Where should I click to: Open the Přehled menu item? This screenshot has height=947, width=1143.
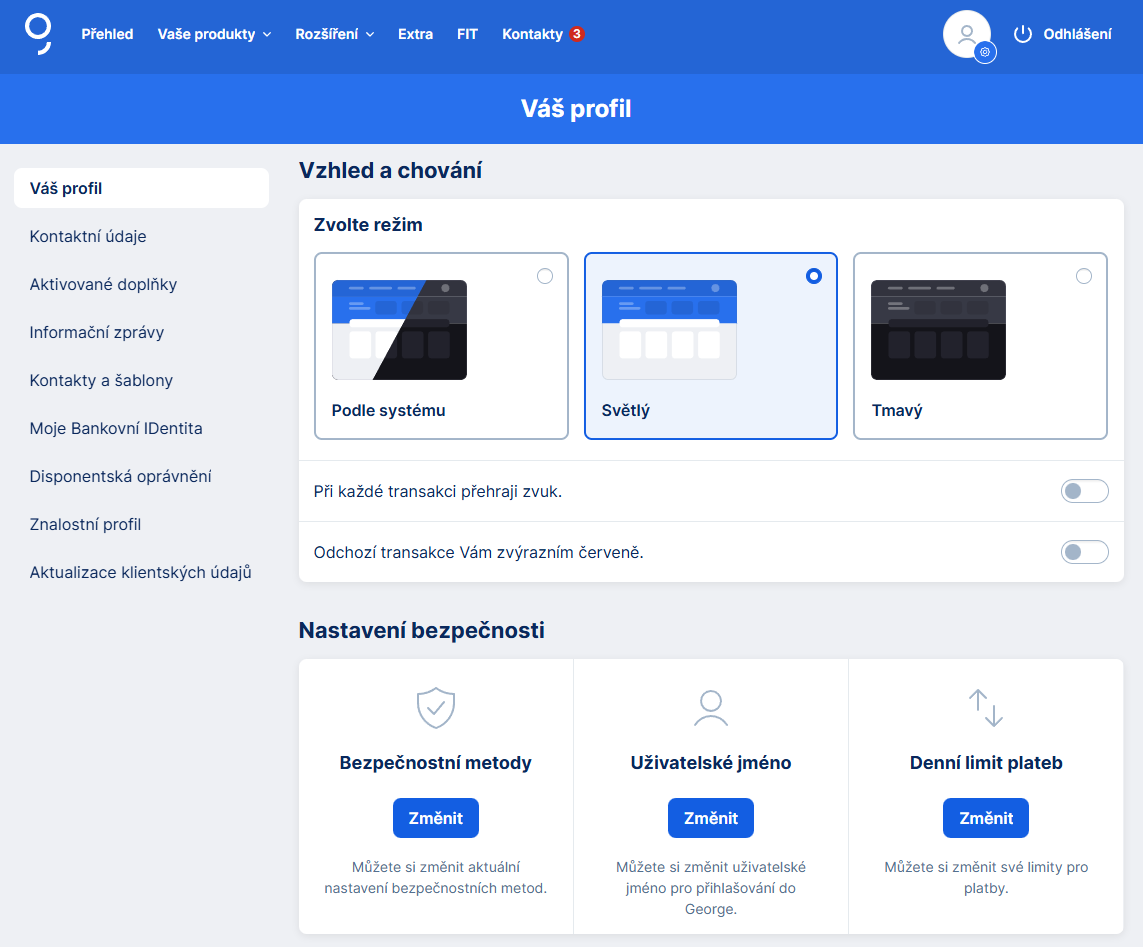coord(107,33)
